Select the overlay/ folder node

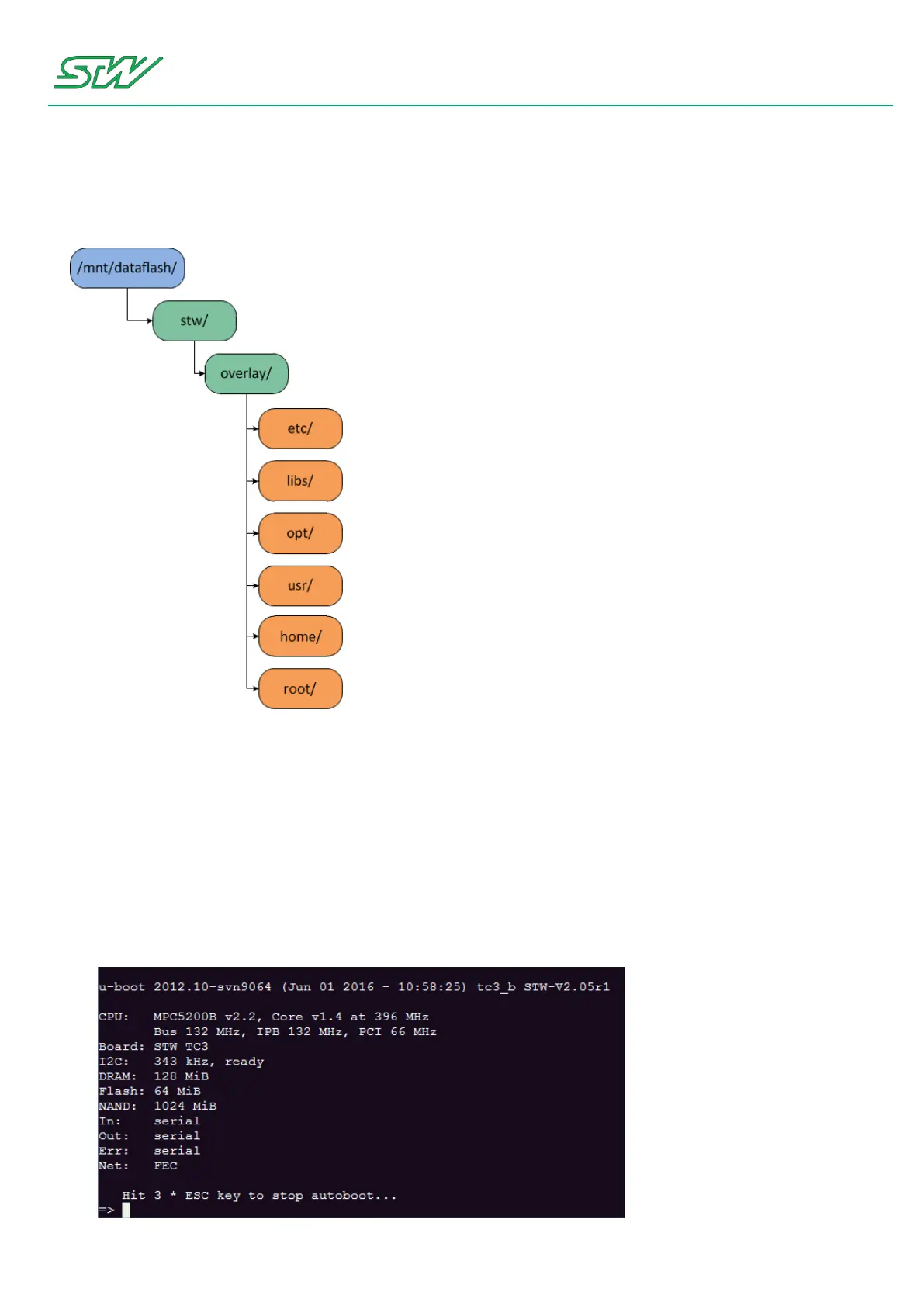tap(247, 373)
